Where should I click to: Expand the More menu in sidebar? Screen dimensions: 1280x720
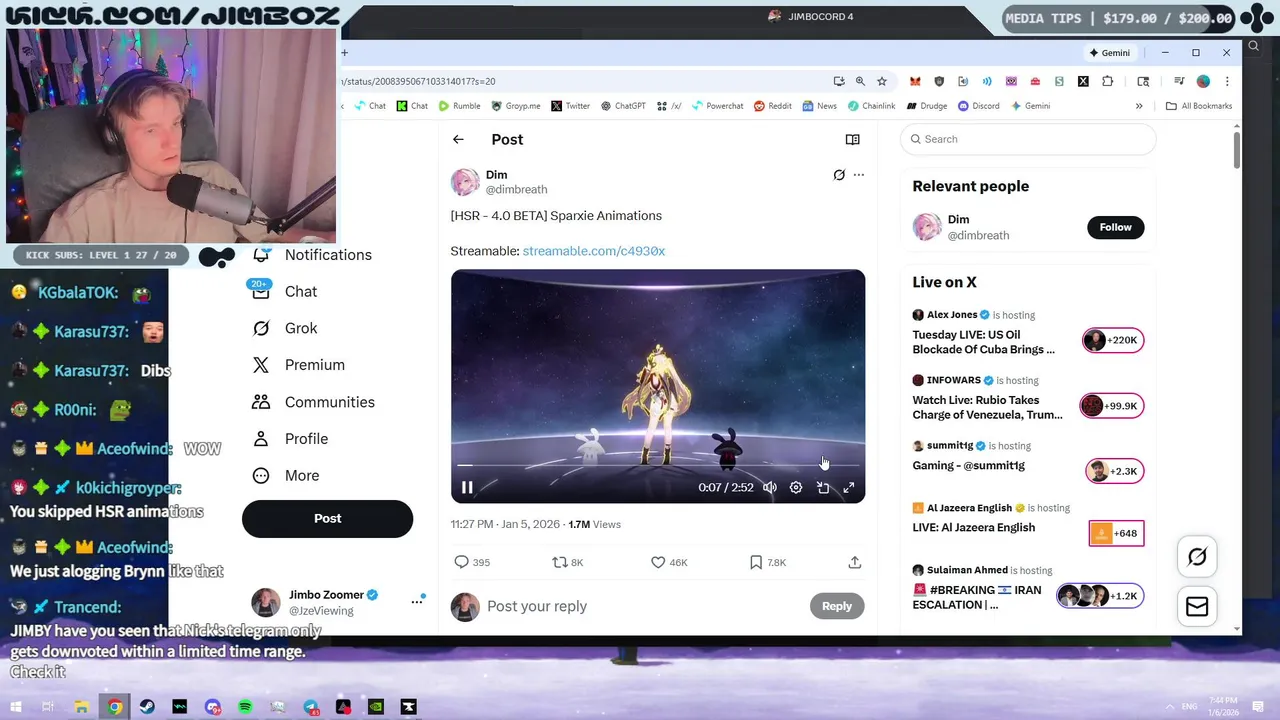[x=287, y=476]
